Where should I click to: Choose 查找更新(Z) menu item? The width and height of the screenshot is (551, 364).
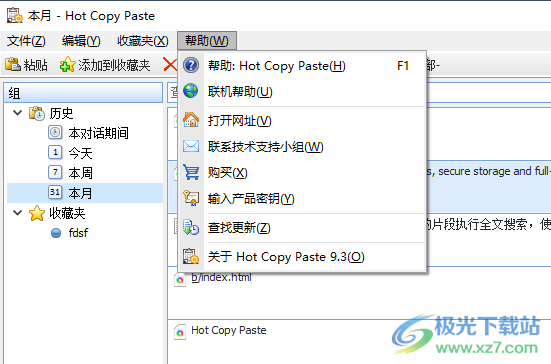point(302,228)
